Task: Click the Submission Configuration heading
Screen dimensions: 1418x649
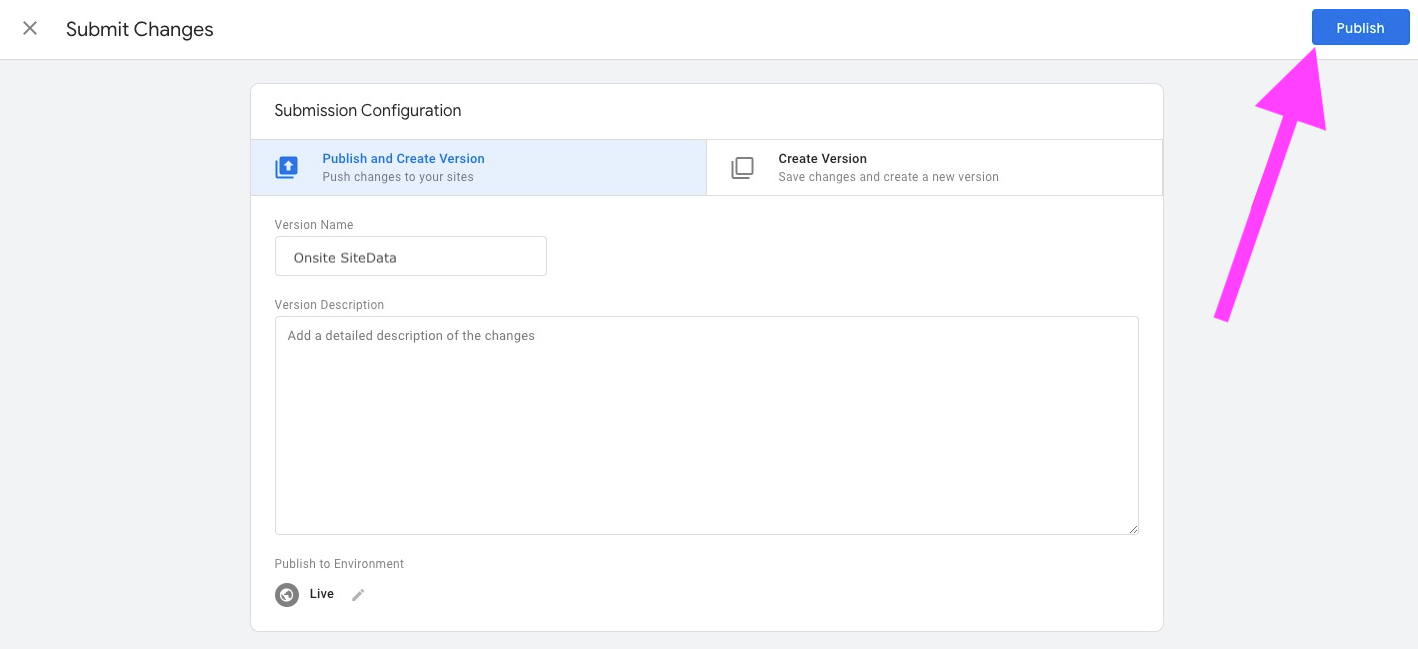Action: tap(368, 111)
